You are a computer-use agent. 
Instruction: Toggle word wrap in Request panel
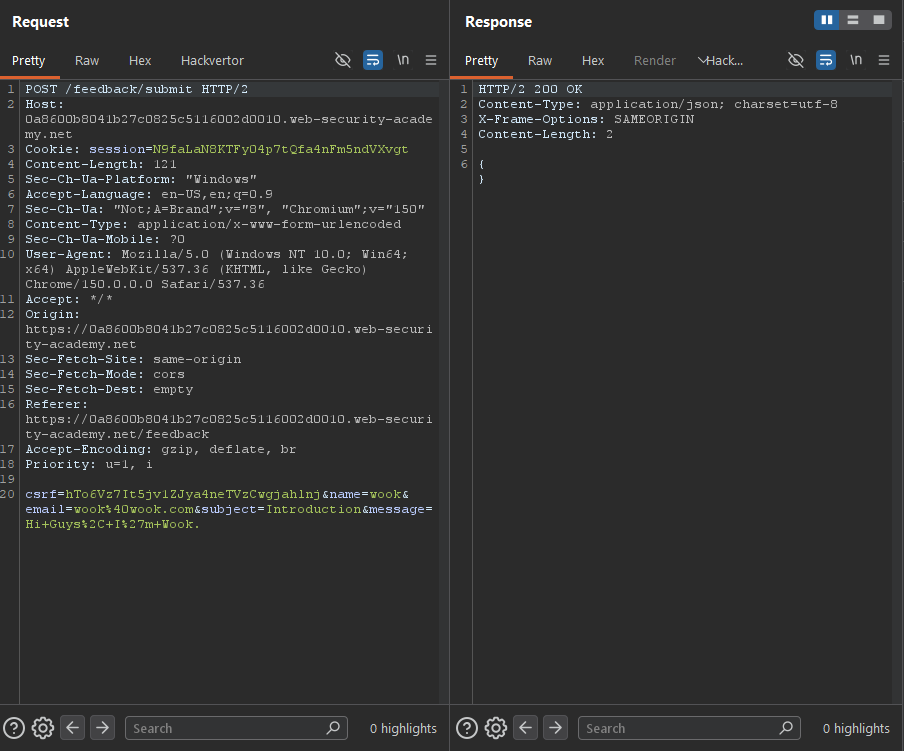373,60
